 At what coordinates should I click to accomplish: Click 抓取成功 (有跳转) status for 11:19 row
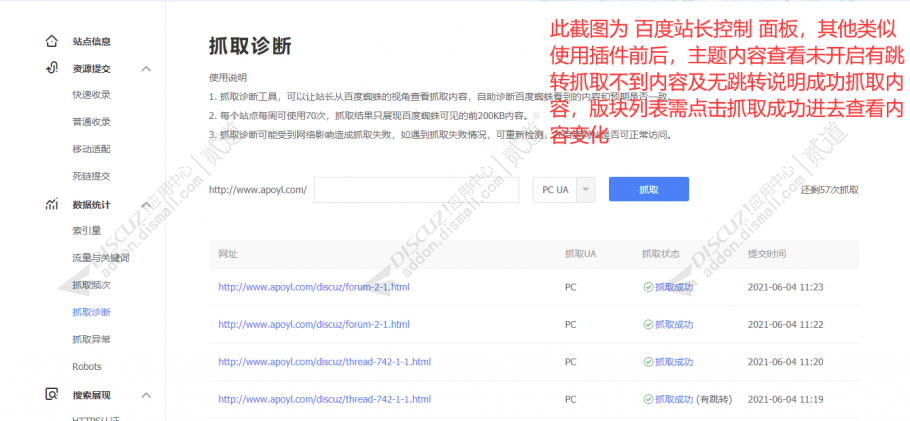pyautogui.click(x=688, y=400)
